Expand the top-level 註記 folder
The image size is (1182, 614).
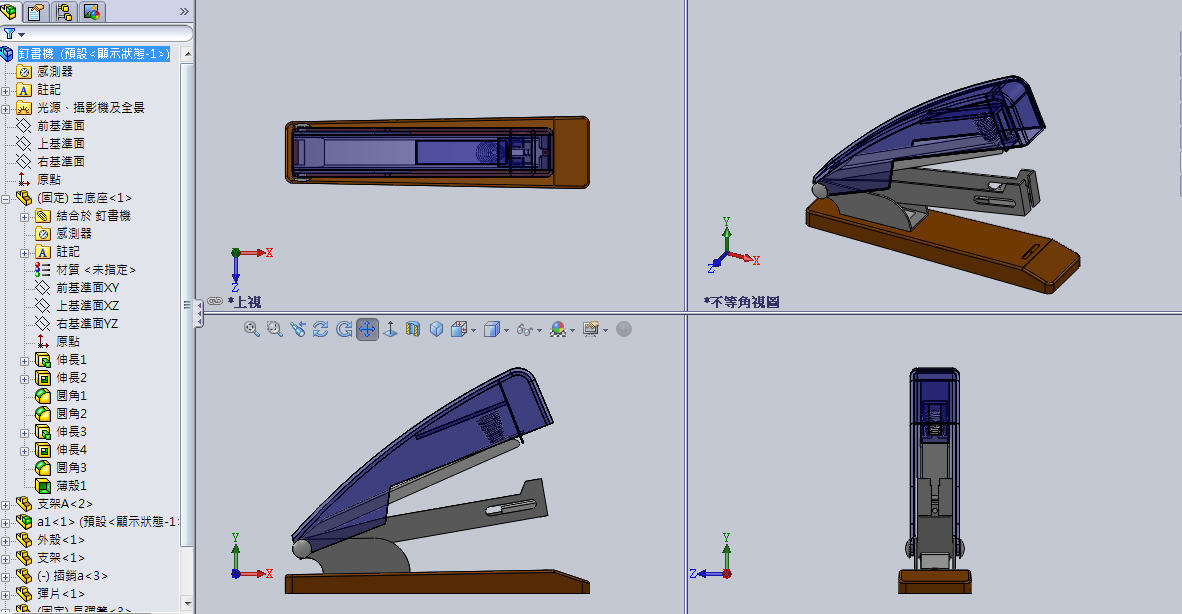(x=6, y=90)
